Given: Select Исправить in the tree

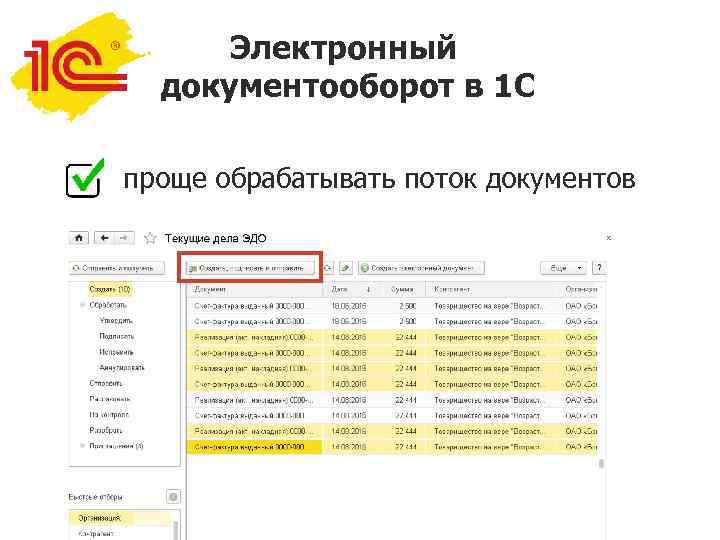Looking at the screenshot, I should click(116, 352).
